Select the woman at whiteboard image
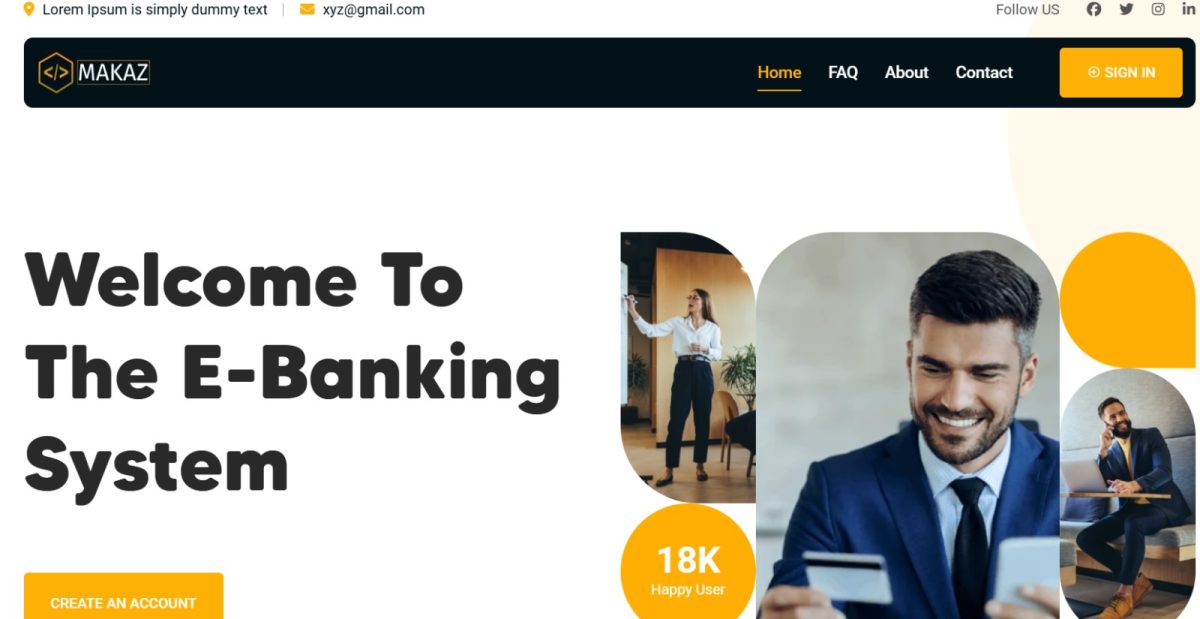 pos(688,367)
